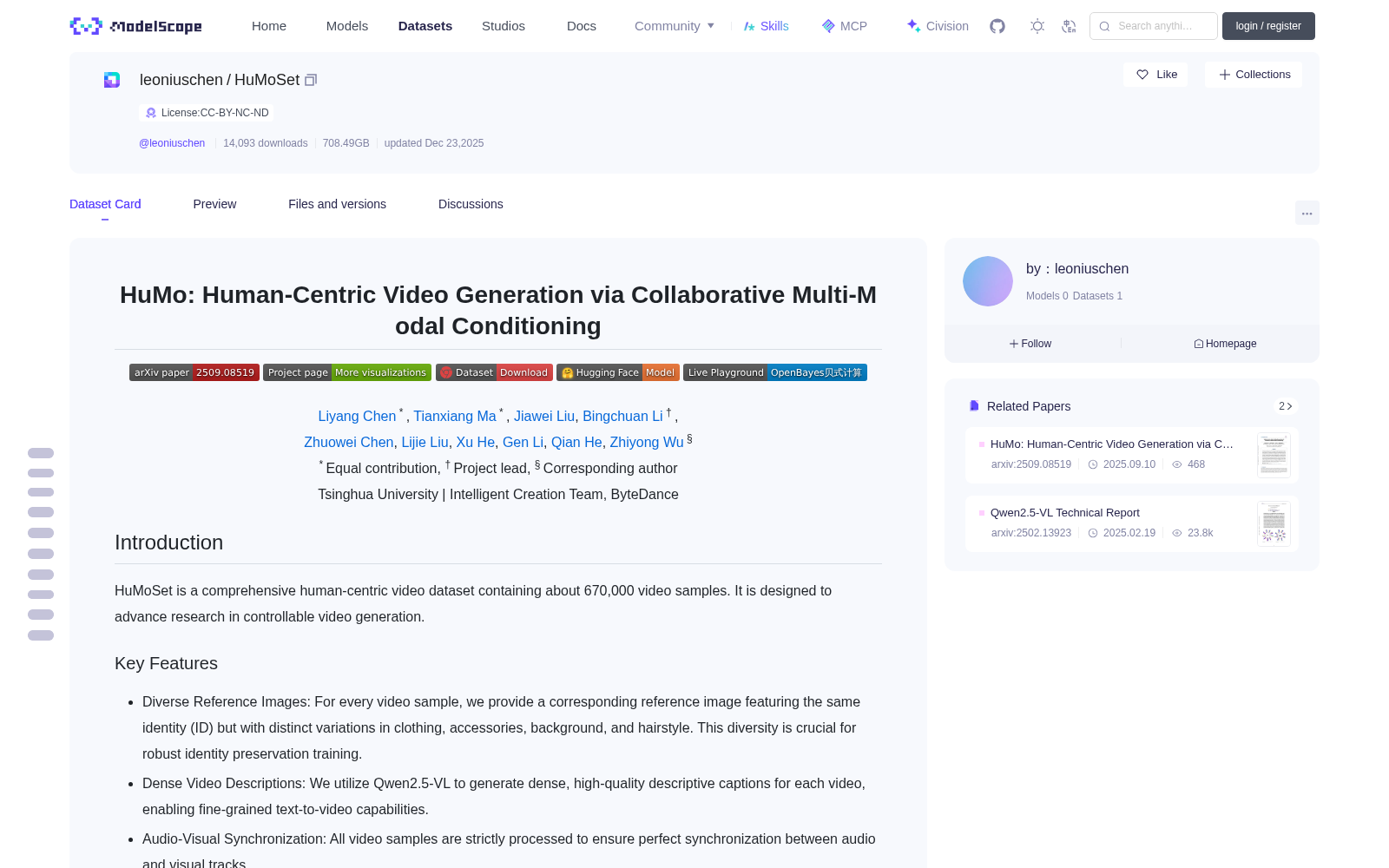
Task: Toggle the light/dark theme sun icon
Action: 1037,26
